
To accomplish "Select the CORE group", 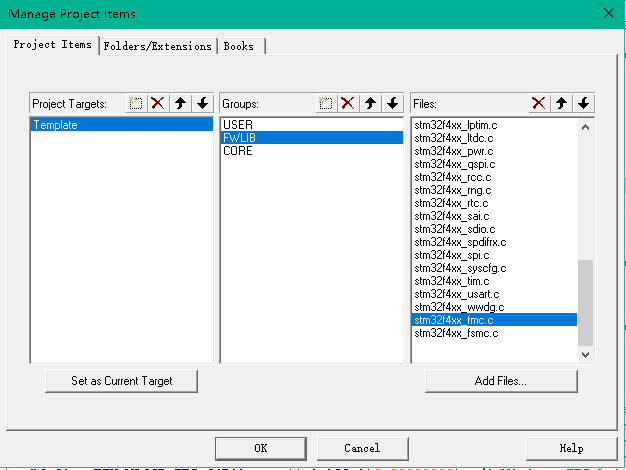I will coord(312,151).
